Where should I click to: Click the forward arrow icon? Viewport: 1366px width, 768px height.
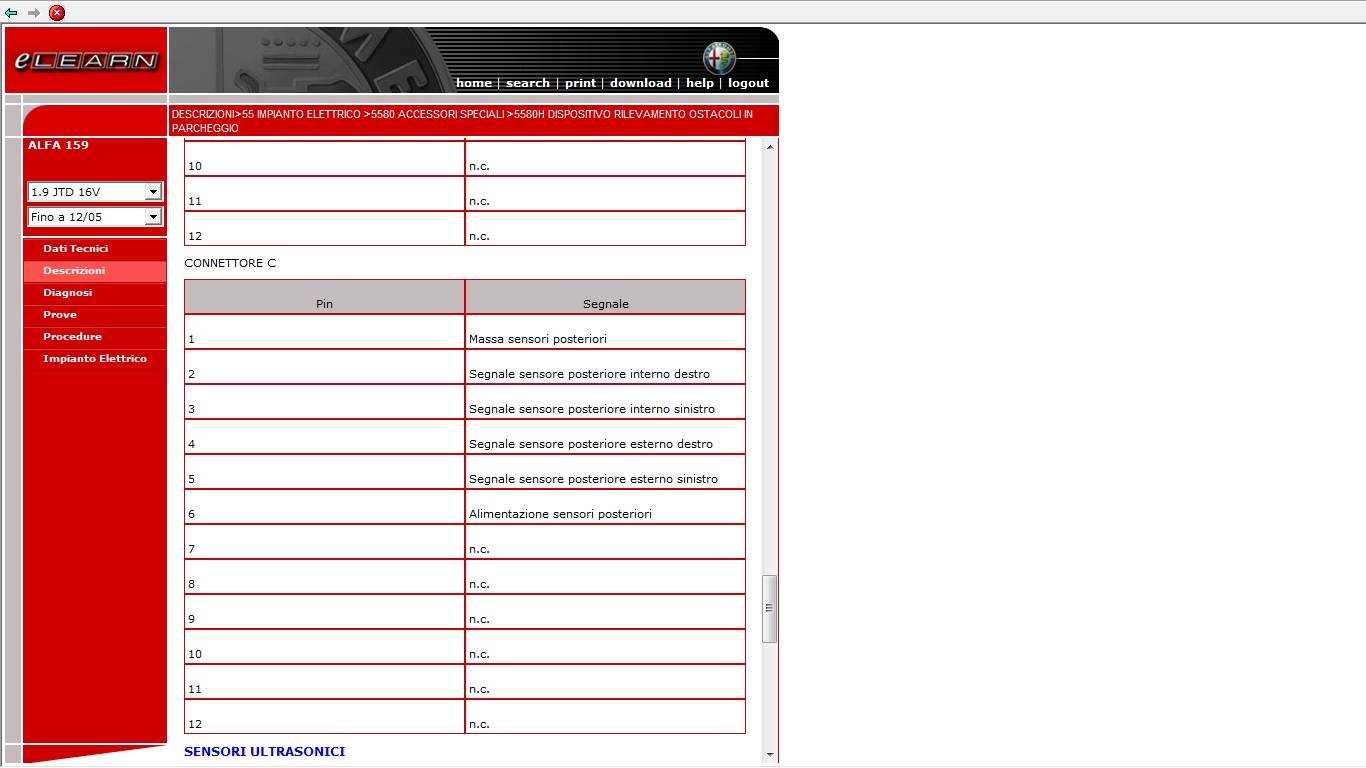coord(34,13)
